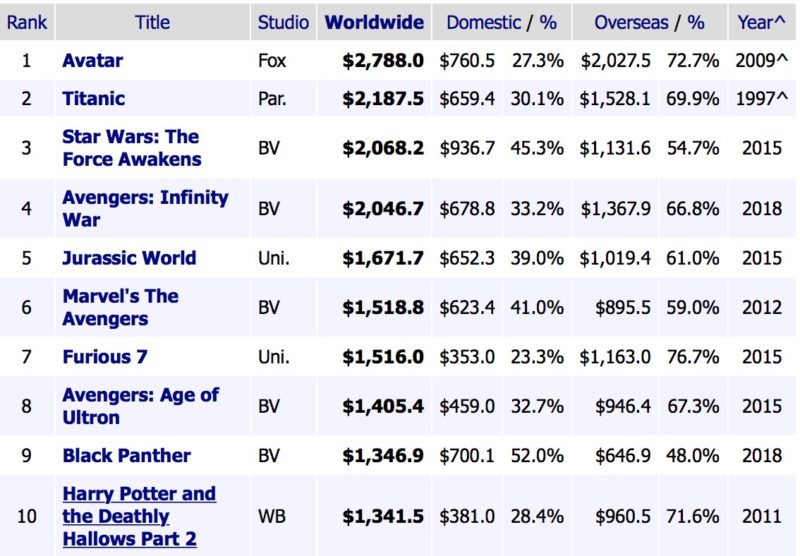The width and height of the screenshot is (800, 556).
Task: Sort table by Rank column header
Action: 26,22
